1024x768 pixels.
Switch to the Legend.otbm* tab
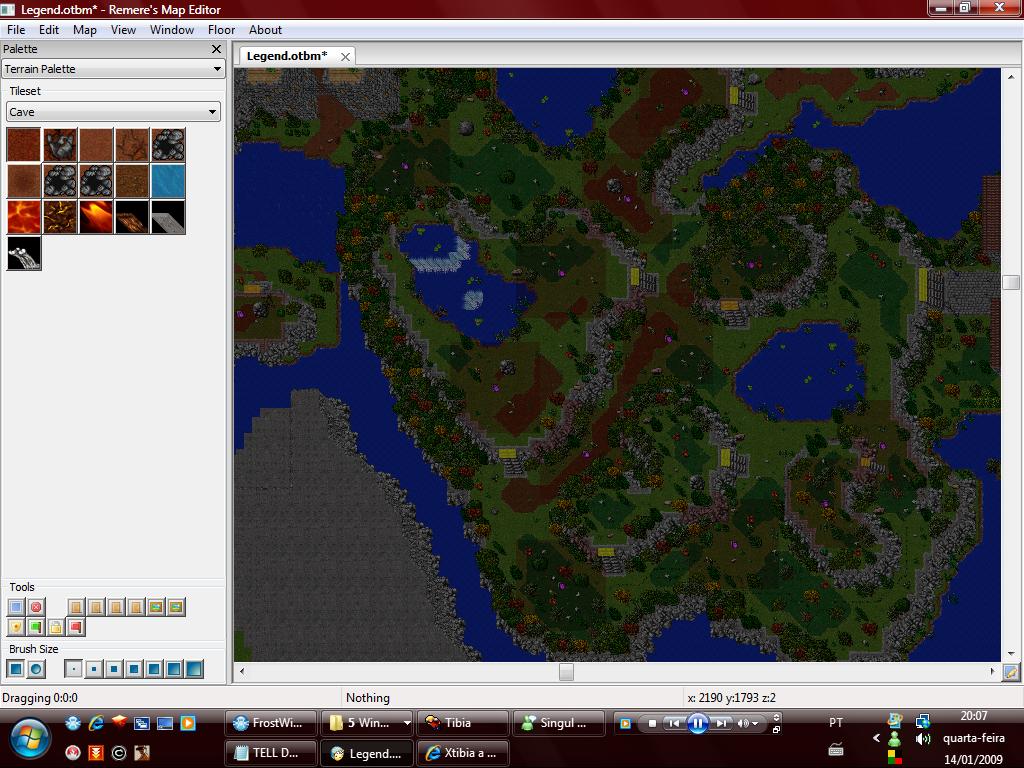pyautogui.click(x=287, y=56)
